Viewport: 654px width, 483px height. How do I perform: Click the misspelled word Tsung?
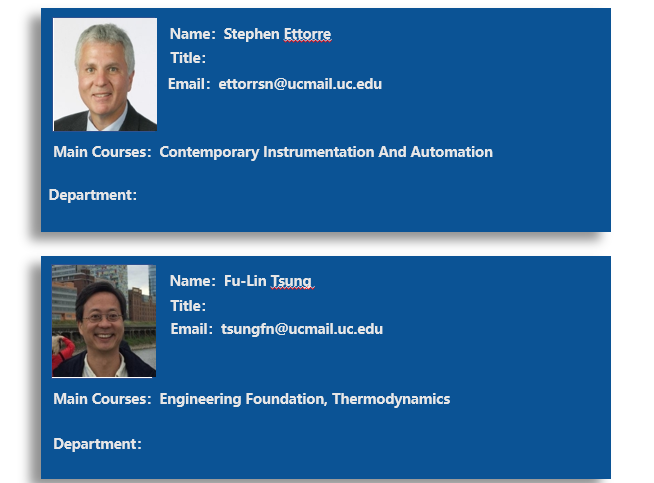tap(291, 282)
